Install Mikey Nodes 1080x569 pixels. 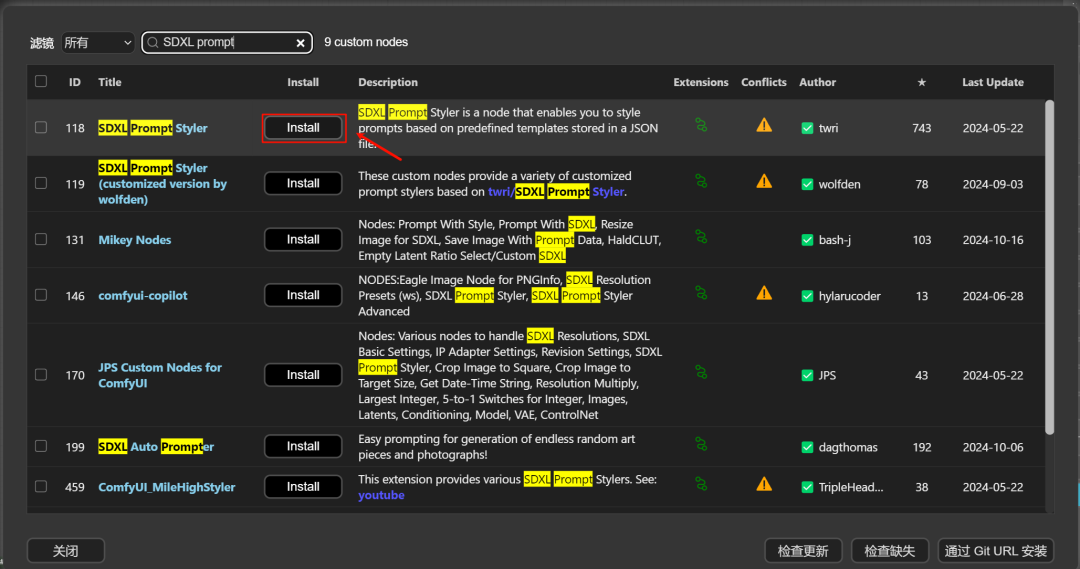[303, 239]
